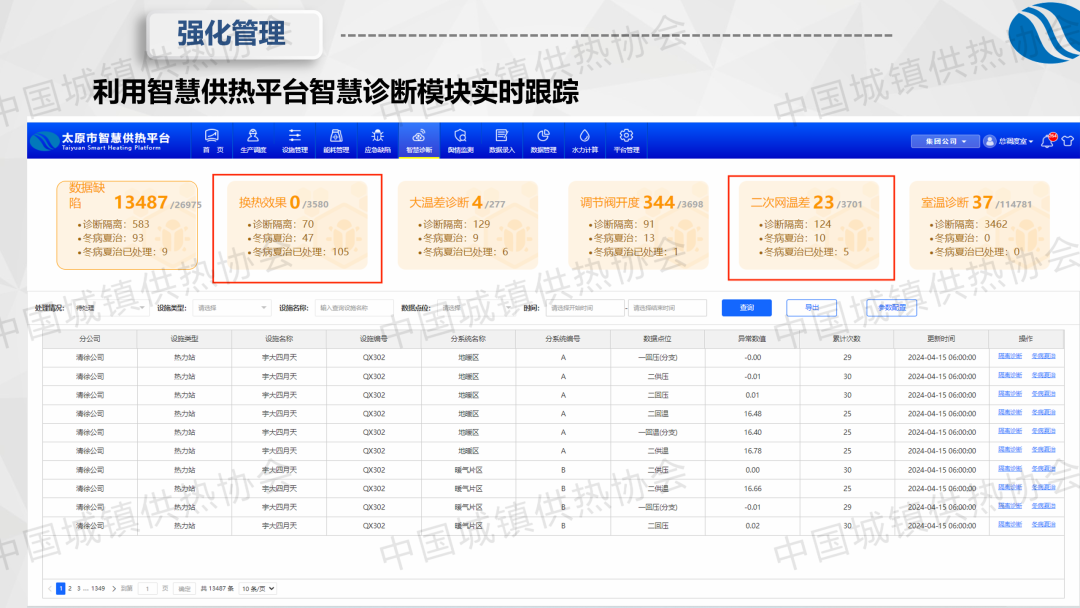
Task: Click the 导出 export button
Action: 811,308
